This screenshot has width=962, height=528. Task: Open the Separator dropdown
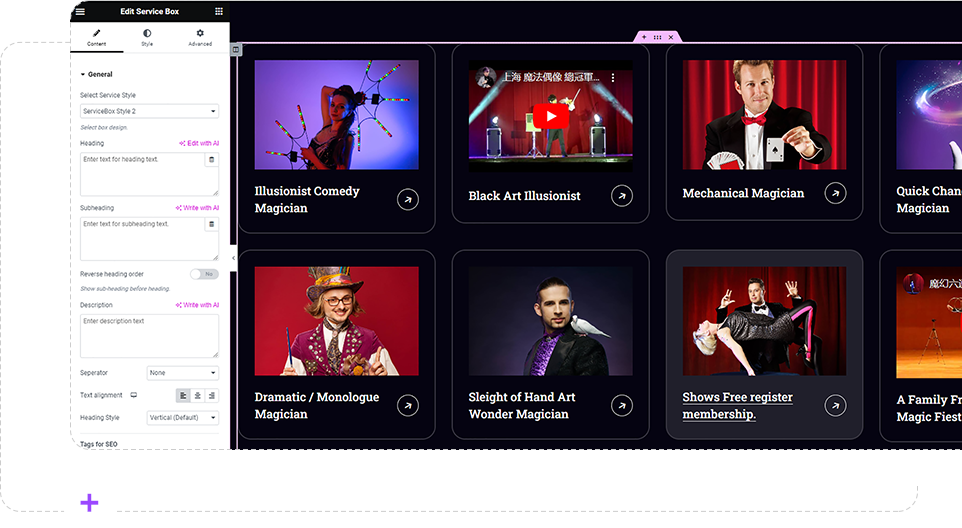[x=183, y=373]
